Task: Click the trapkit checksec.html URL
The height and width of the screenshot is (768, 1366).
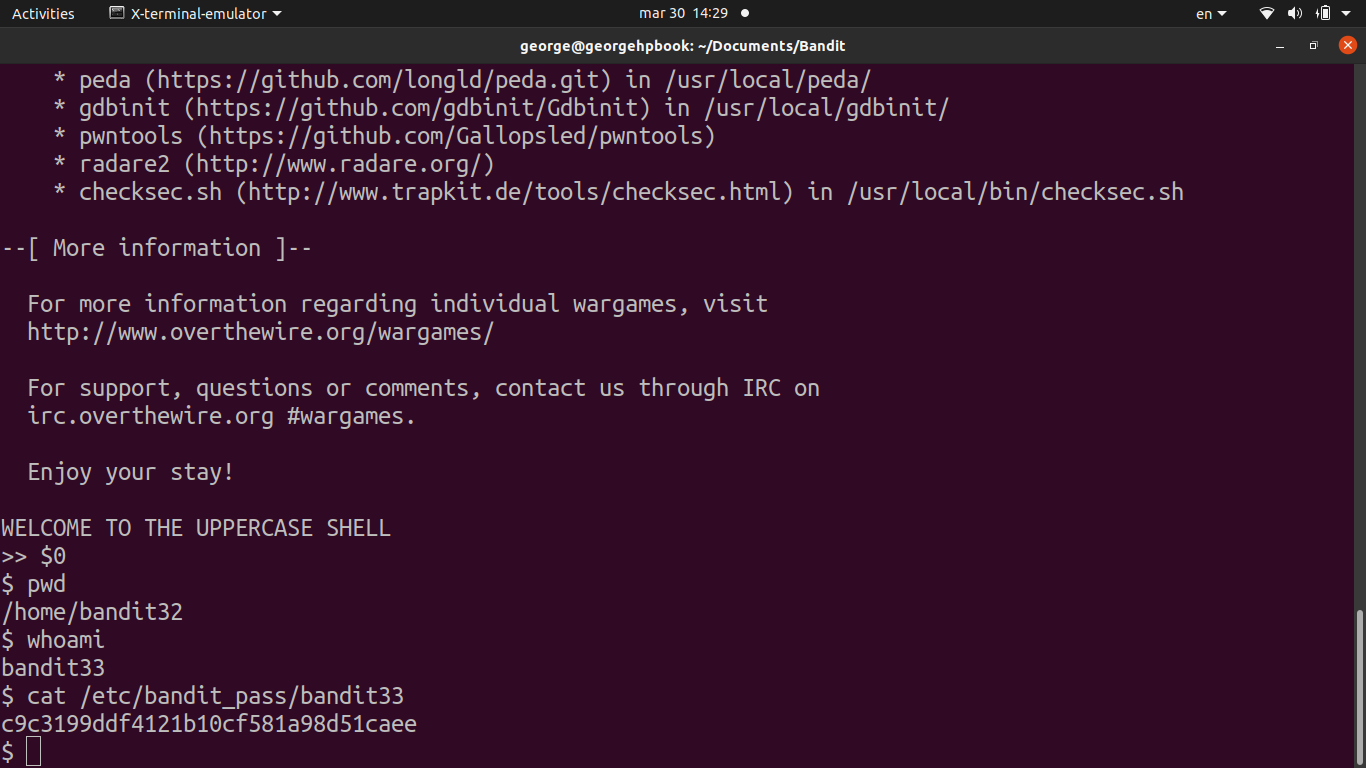Action: point(515,192)
